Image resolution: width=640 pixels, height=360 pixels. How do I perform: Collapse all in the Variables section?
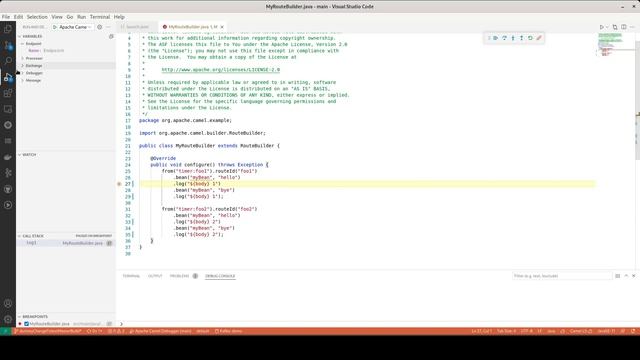coord(111,36)
